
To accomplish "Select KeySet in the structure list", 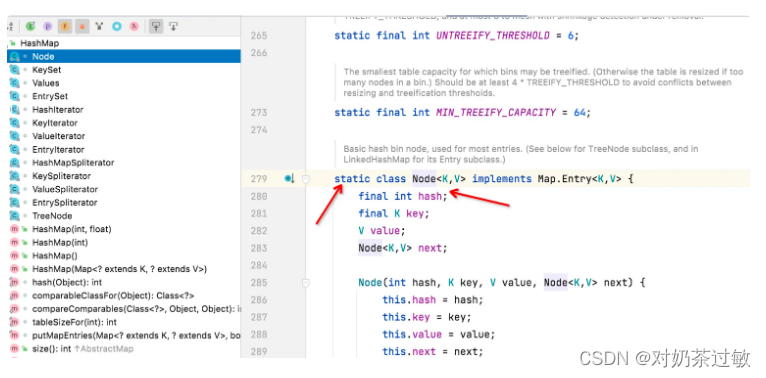I will point(47,70).
